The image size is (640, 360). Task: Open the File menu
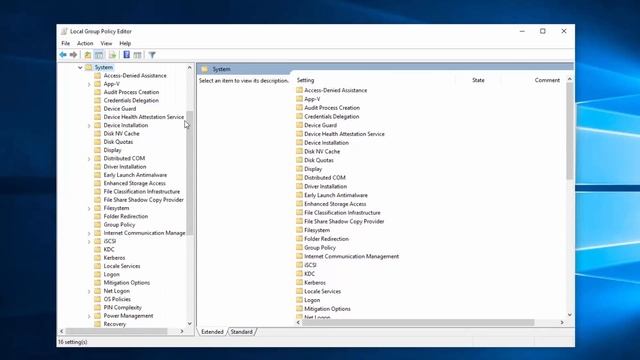click(66, 43)
